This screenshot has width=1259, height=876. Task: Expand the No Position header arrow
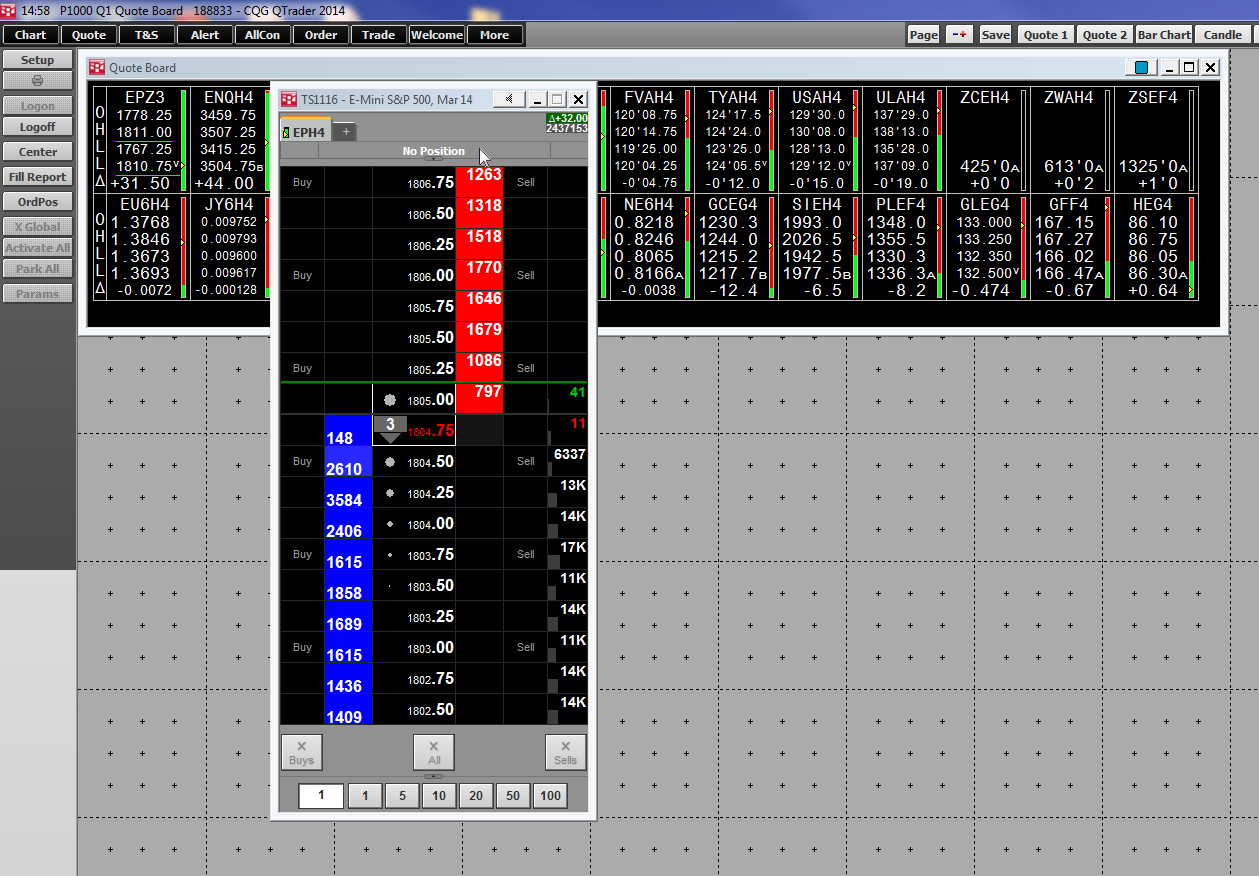tap(434, 159)
